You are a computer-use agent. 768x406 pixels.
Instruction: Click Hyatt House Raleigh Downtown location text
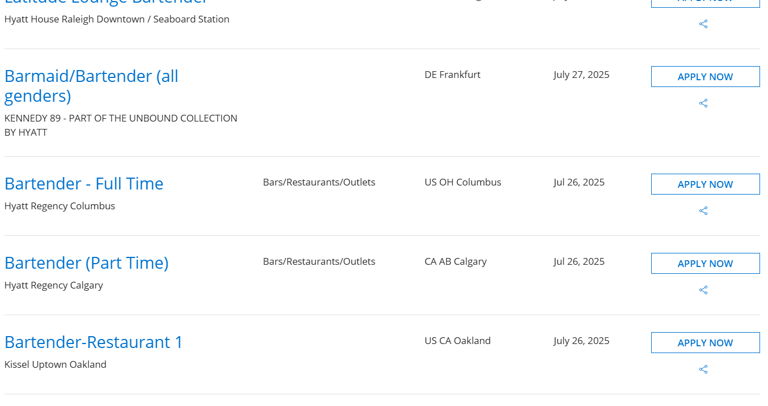(116, 19)
